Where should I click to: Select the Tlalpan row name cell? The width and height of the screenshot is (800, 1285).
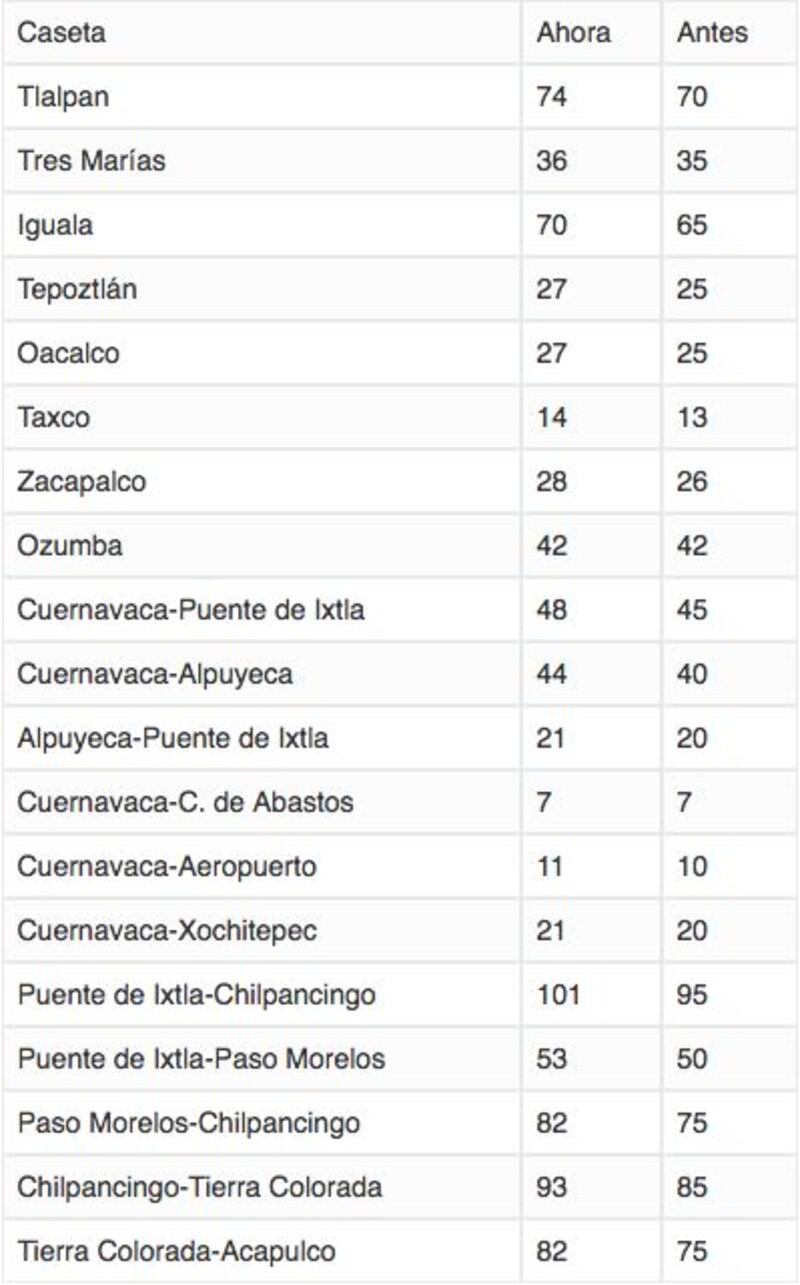click(63, 97)
